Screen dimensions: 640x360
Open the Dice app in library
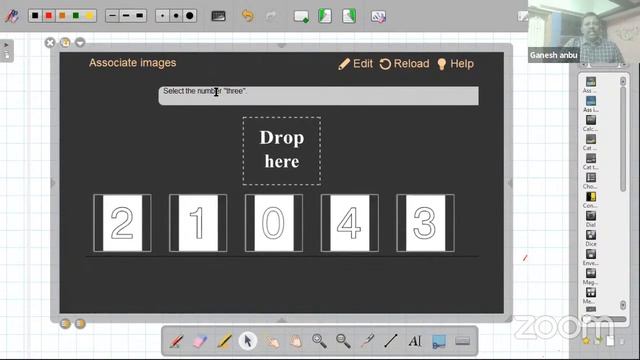(591, 238)
